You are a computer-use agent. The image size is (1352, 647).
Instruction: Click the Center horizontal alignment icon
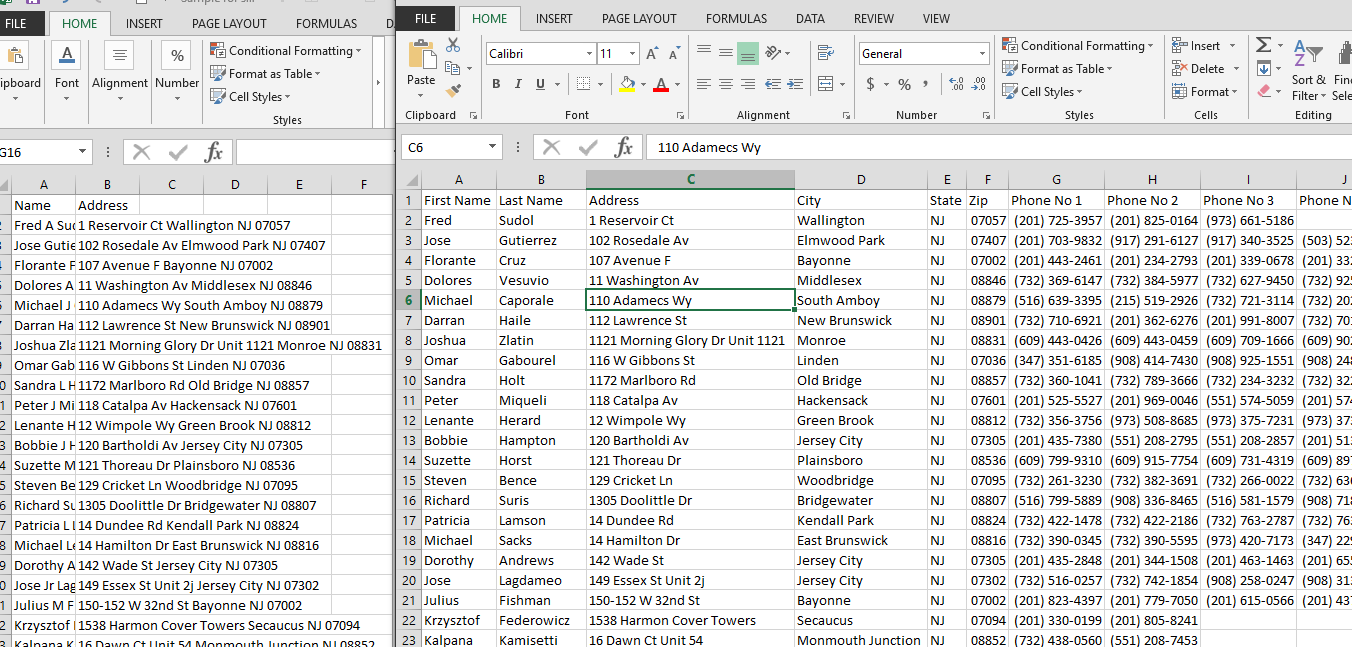pyautogui.click(x=725, y=84)
